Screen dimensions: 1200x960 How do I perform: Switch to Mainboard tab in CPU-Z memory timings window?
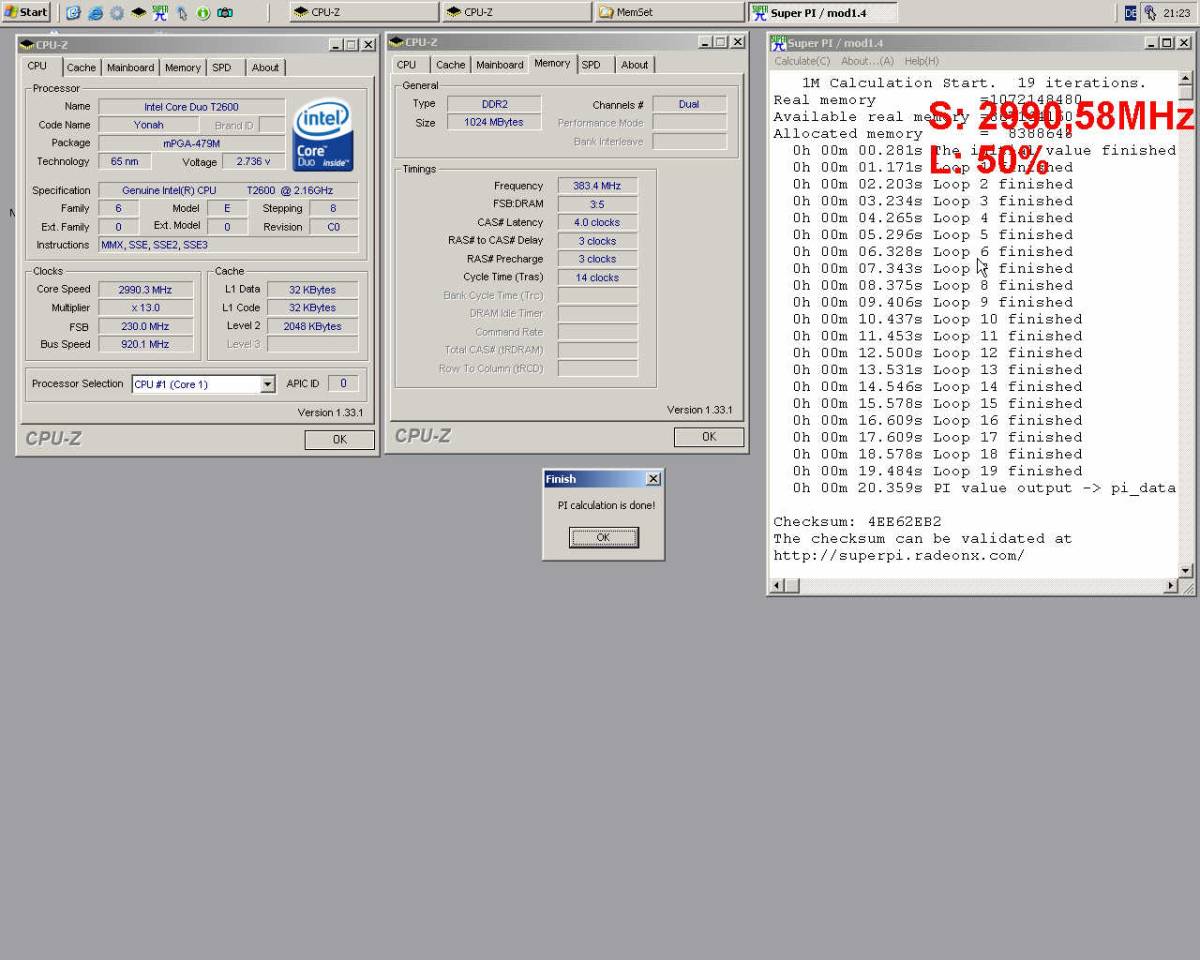[x=500, y=64]
